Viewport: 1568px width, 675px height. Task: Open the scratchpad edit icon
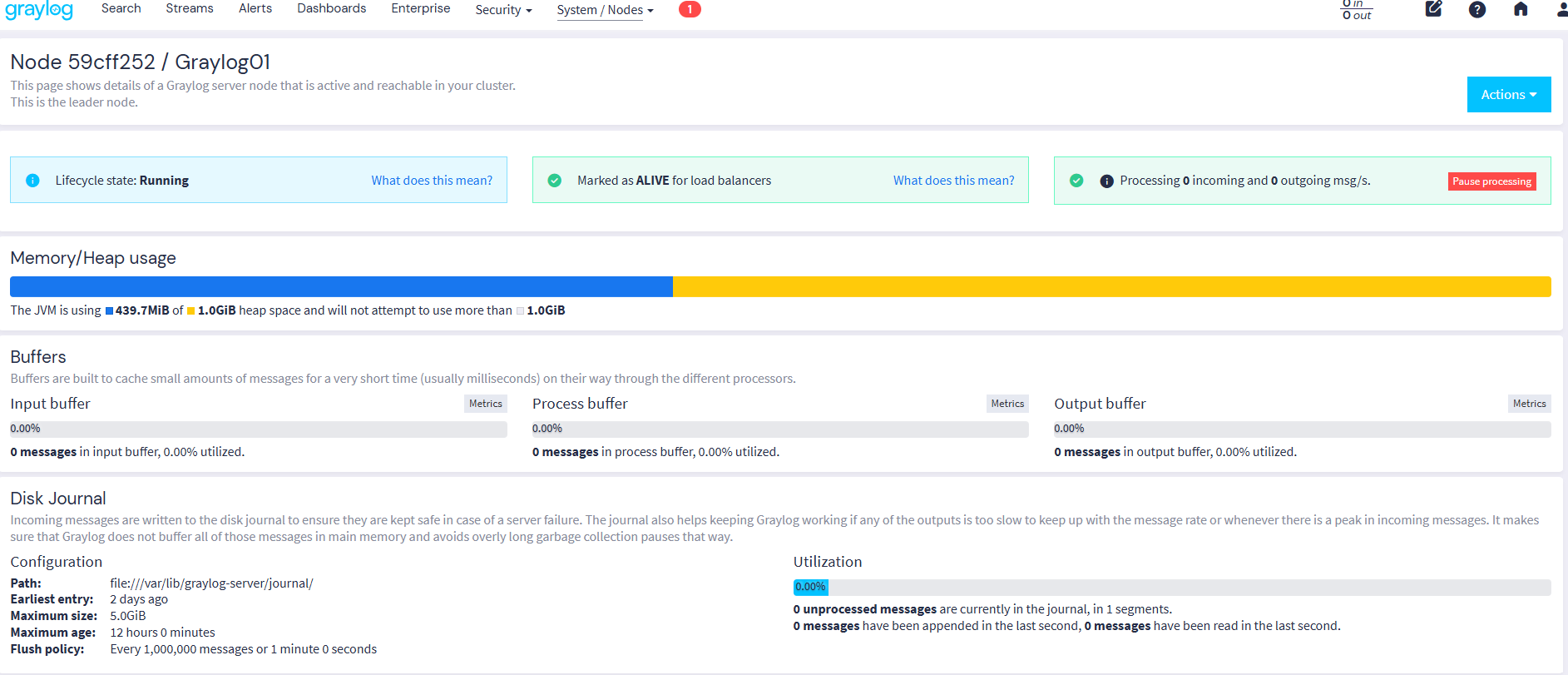coord(1433,9)
